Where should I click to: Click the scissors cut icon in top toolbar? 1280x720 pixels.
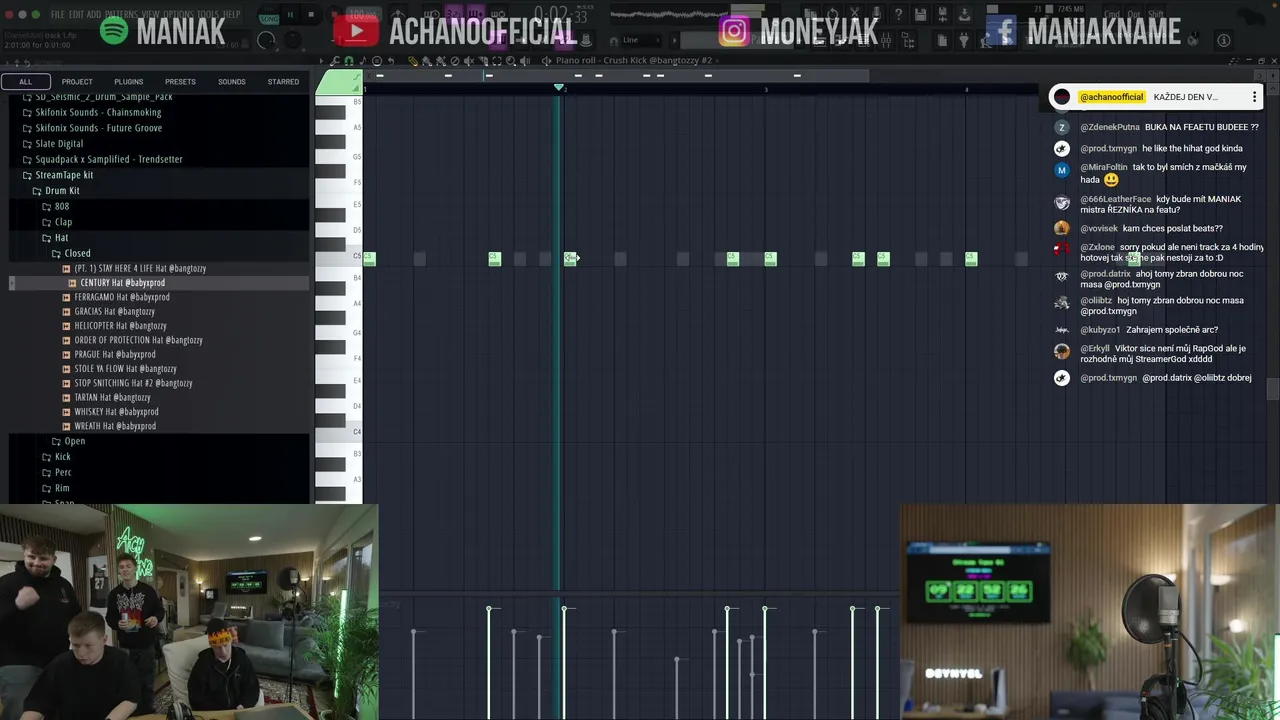[854, 13]
